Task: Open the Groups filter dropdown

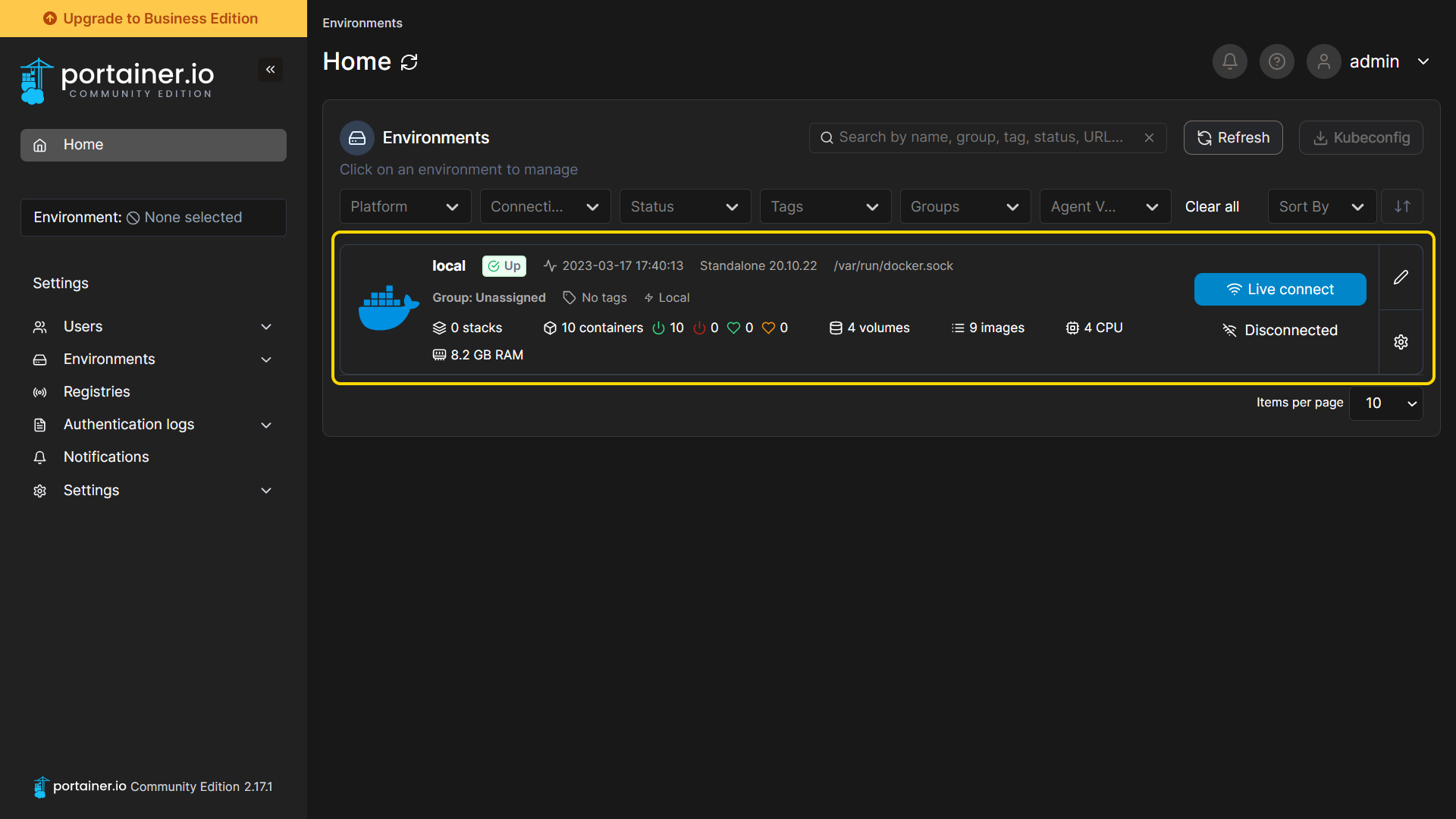Action: click(965, 206)
